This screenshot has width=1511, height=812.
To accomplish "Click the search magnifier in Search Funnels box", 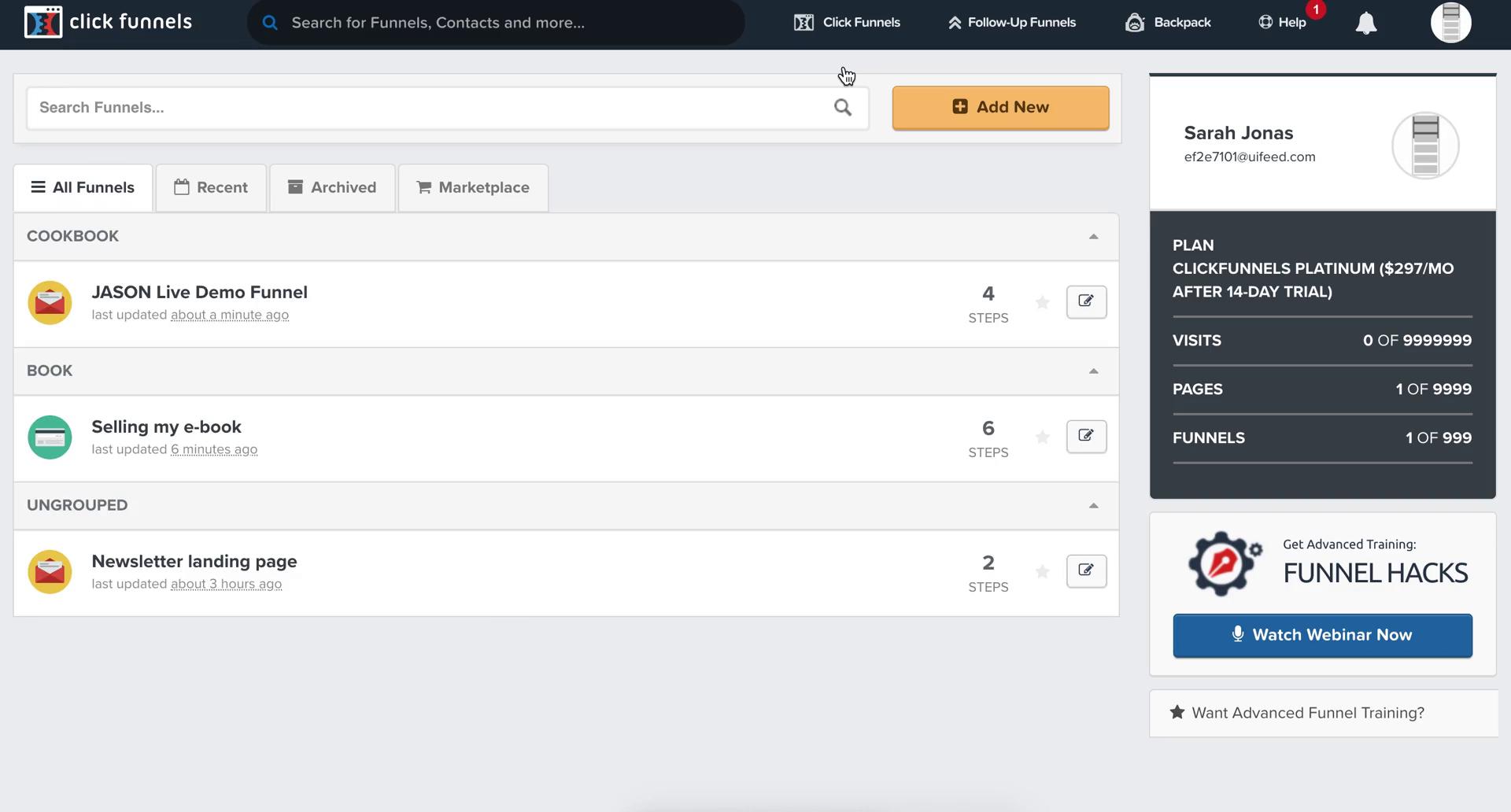I will pyautogui.click(x=843, y=108).
